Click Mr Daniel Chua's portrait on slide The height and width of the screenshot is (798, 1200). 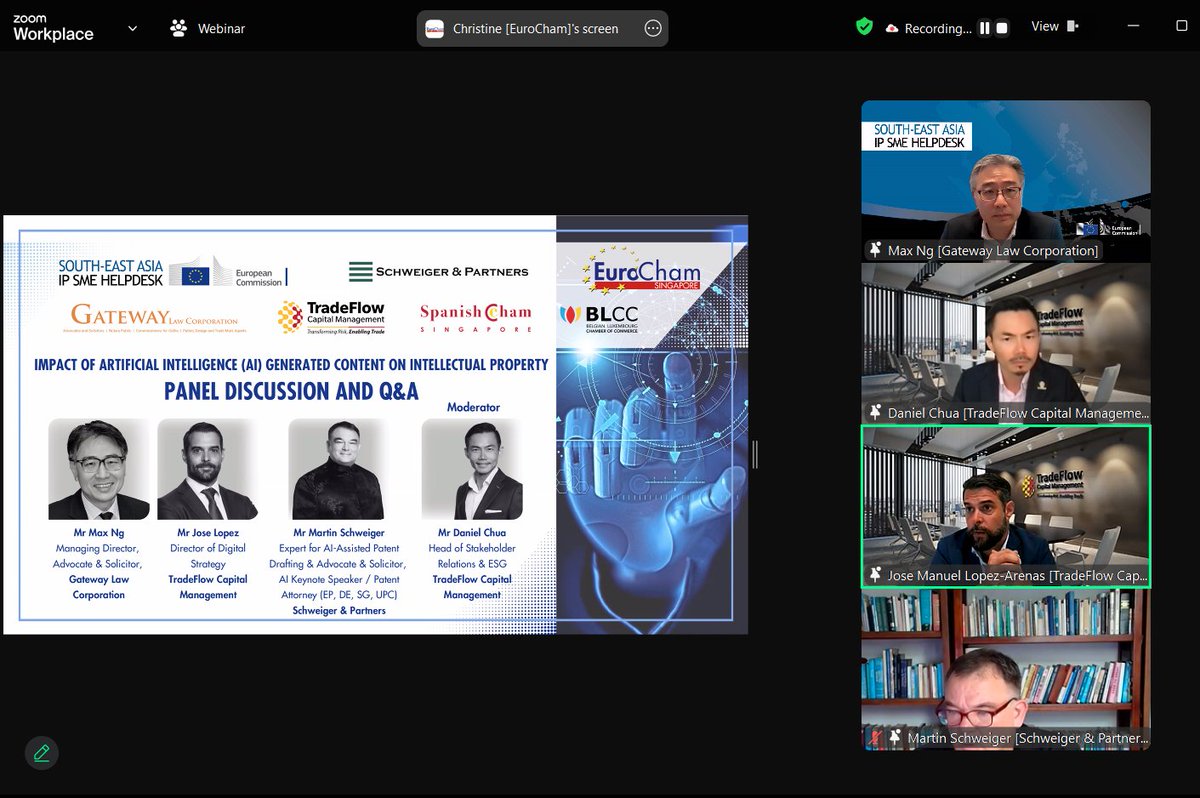pos(472,469)
